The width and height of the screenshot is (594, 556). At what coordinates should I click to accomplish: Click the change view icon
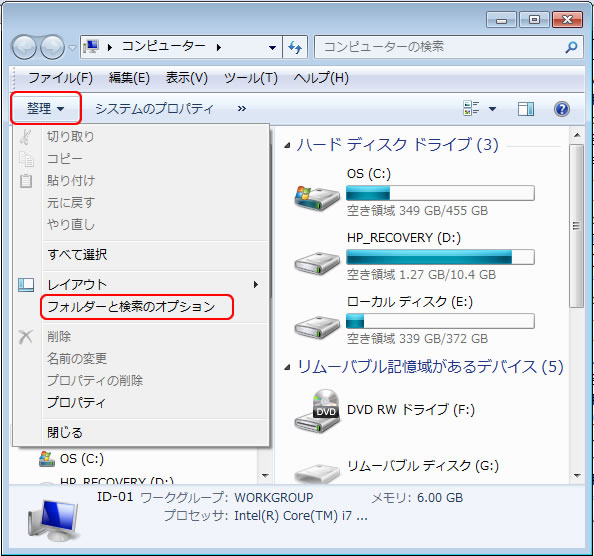[471, 108]
